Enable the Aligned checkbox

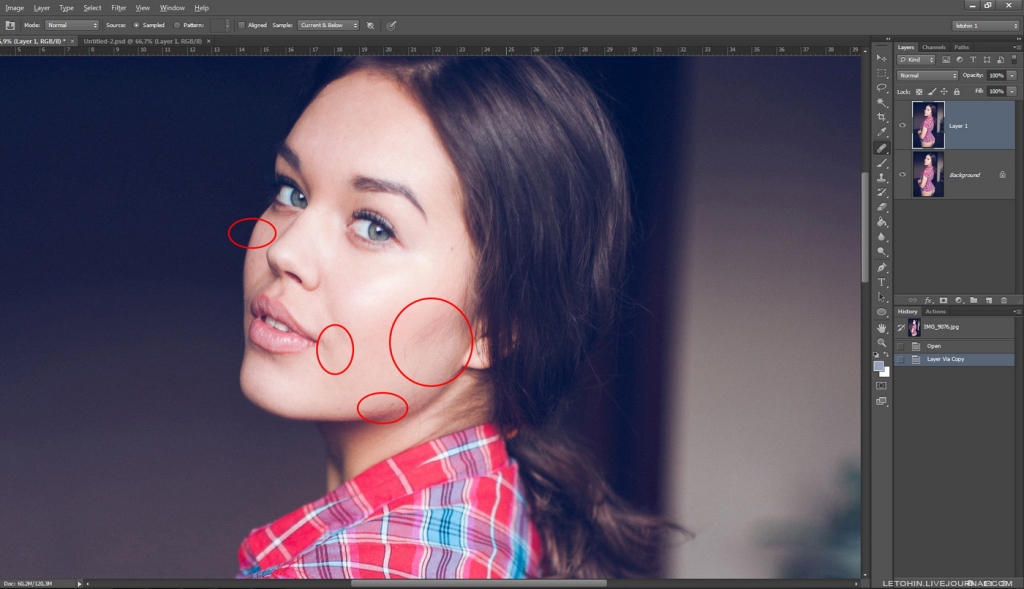(241, 25)
